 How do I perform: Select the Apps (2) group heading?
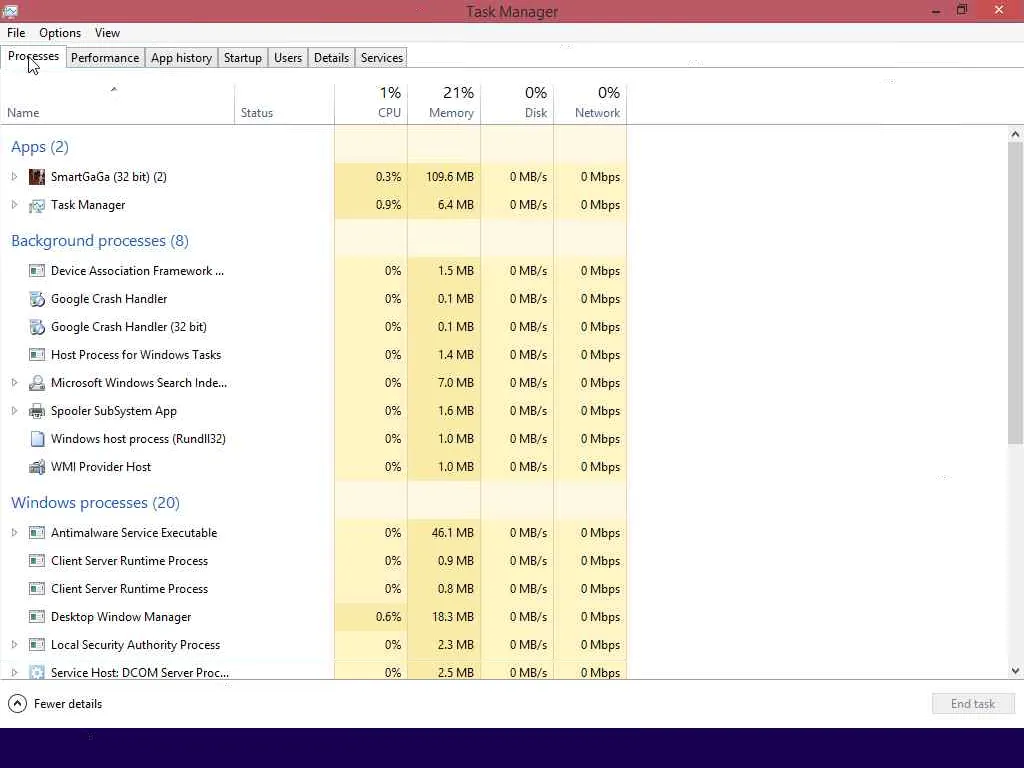(x=40, y=147)
